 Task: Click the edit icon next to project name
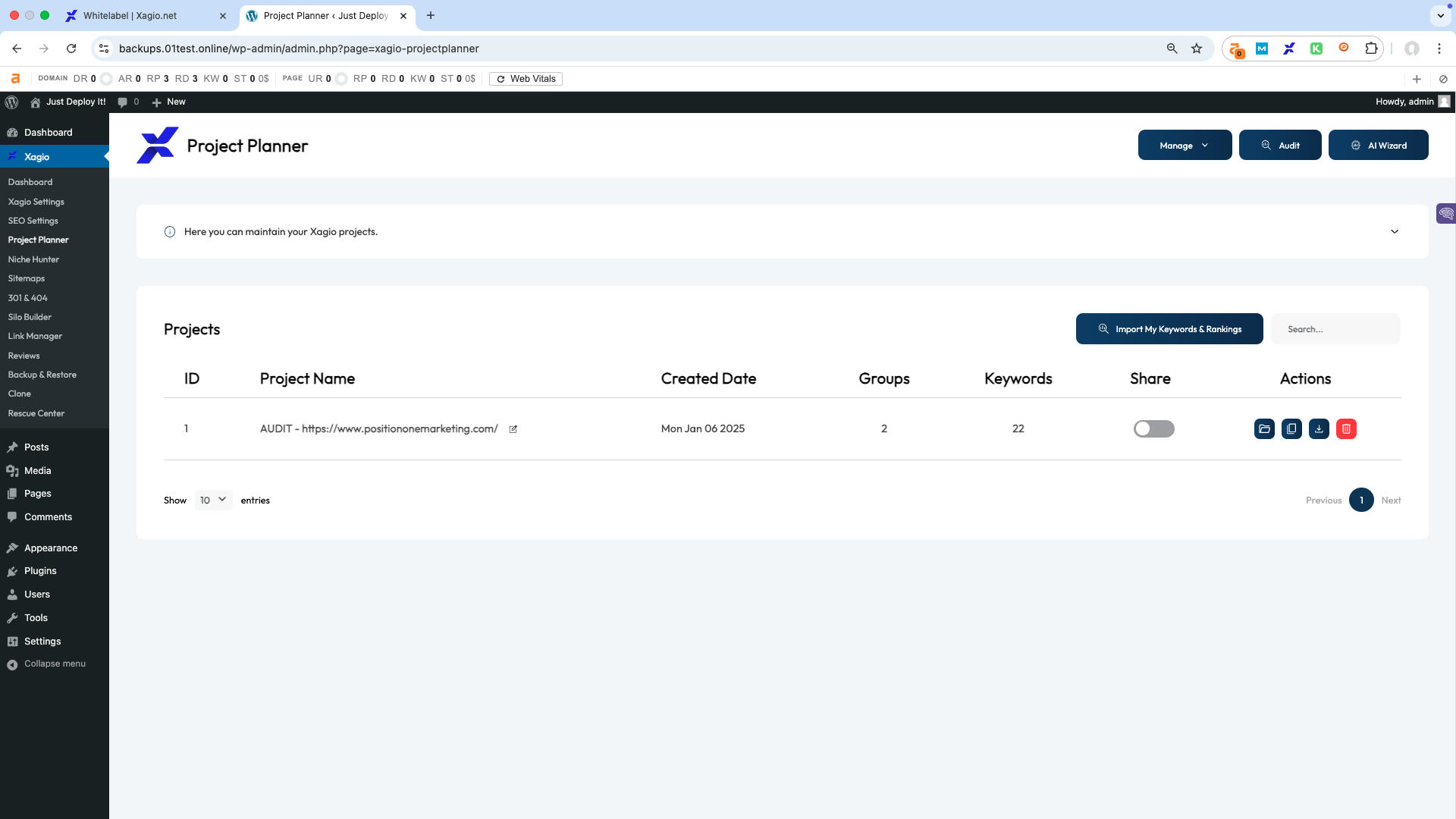pyautogui.click(x=513, y=429)
